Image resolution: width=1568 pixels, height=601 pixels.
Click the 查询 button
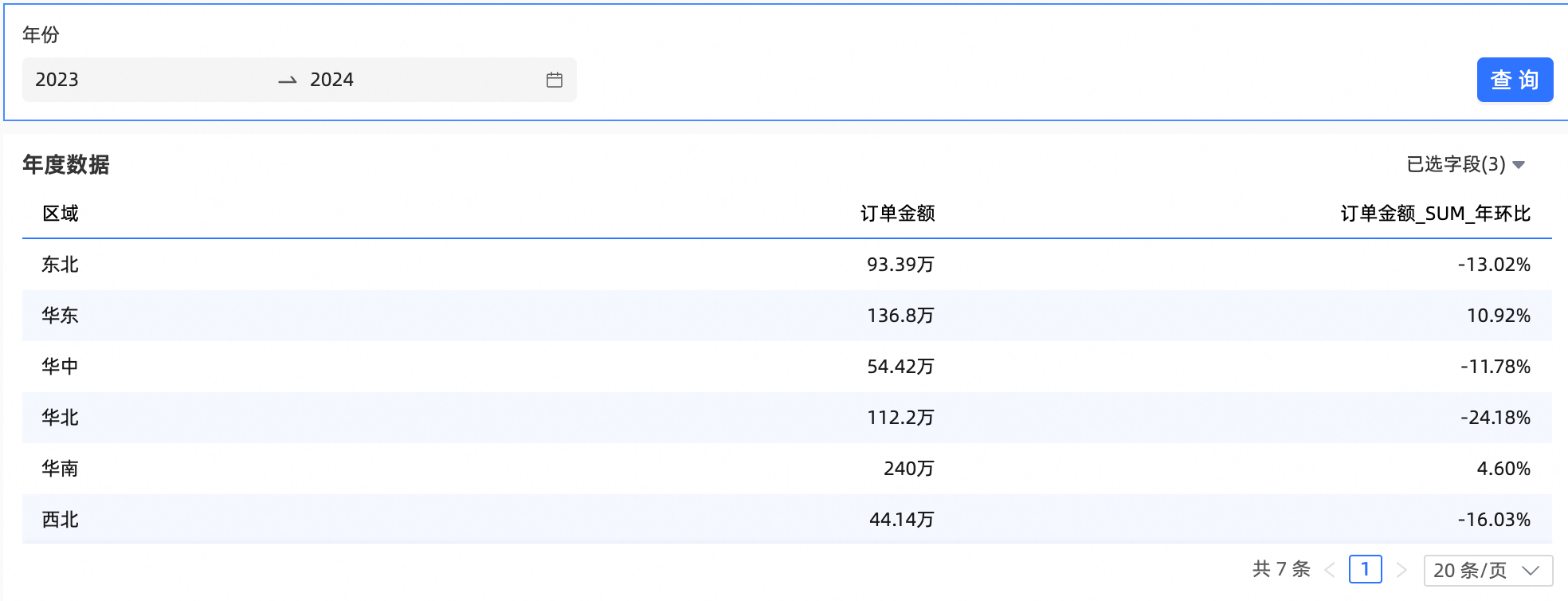(1514, 80)
